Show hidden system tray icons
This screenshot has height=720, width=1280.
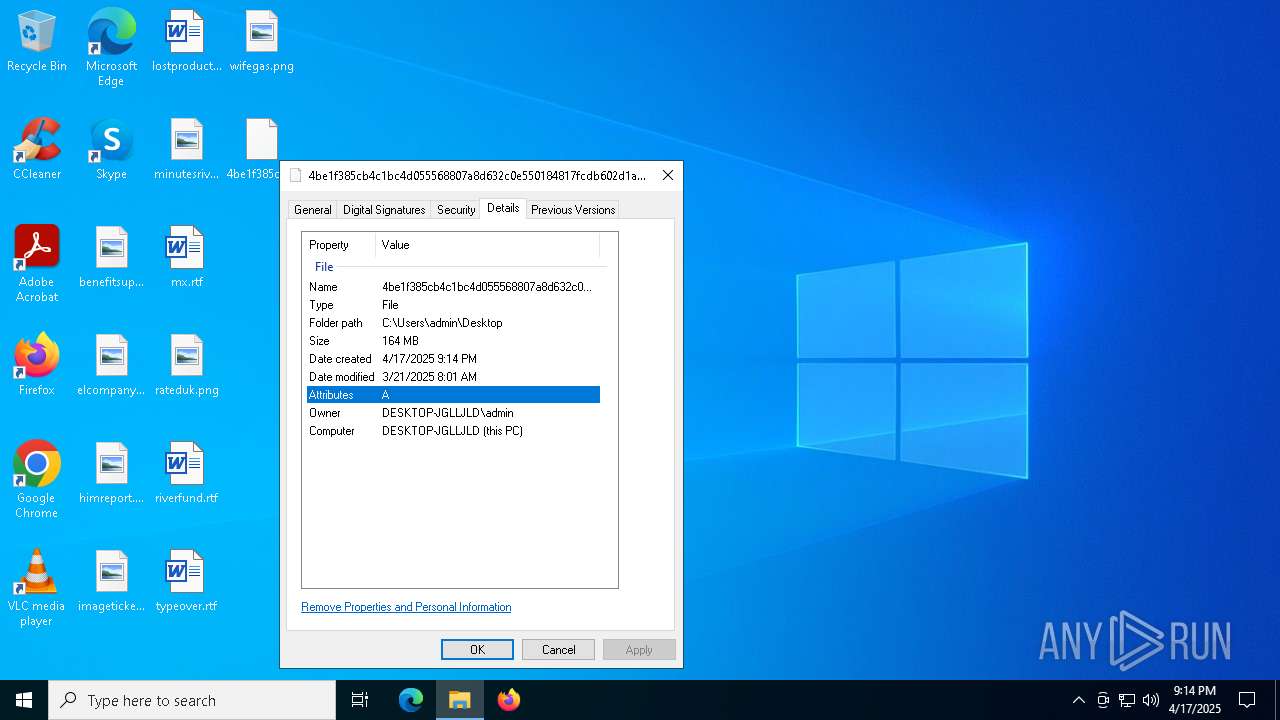point(1079,700)
